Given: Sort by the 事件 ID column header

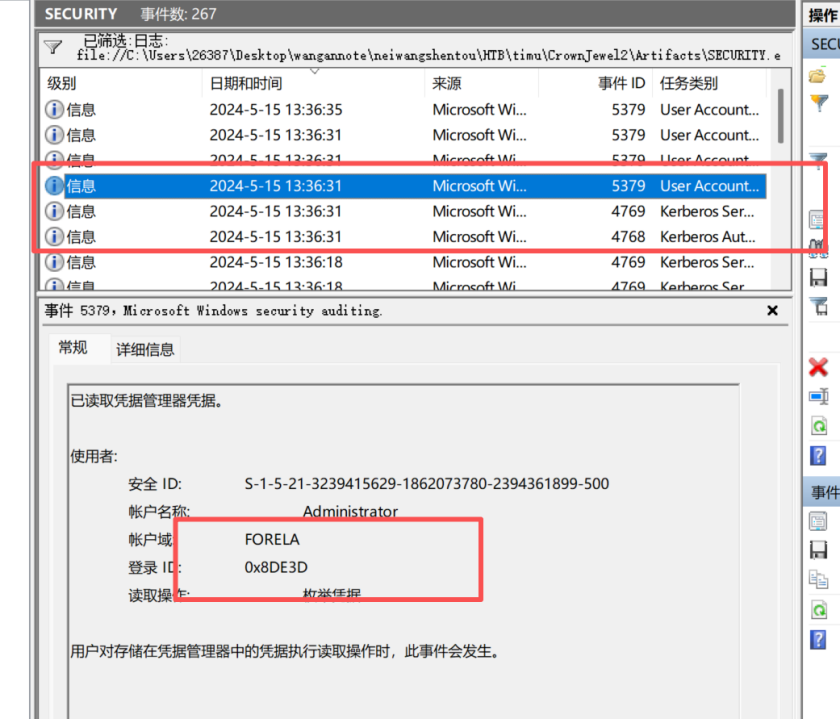Looking at the screenshot, I should (596, 83).
